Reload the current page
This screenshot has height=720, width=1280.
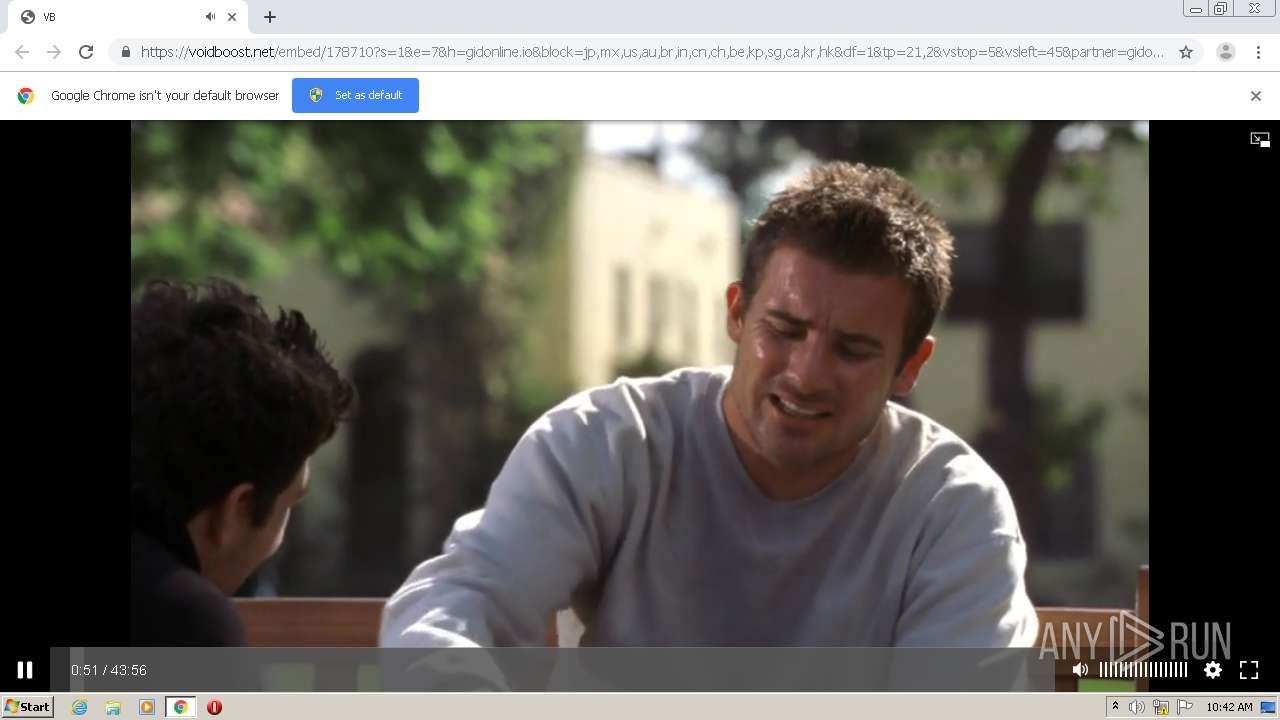pyautogui.click(x=86, y=52)
